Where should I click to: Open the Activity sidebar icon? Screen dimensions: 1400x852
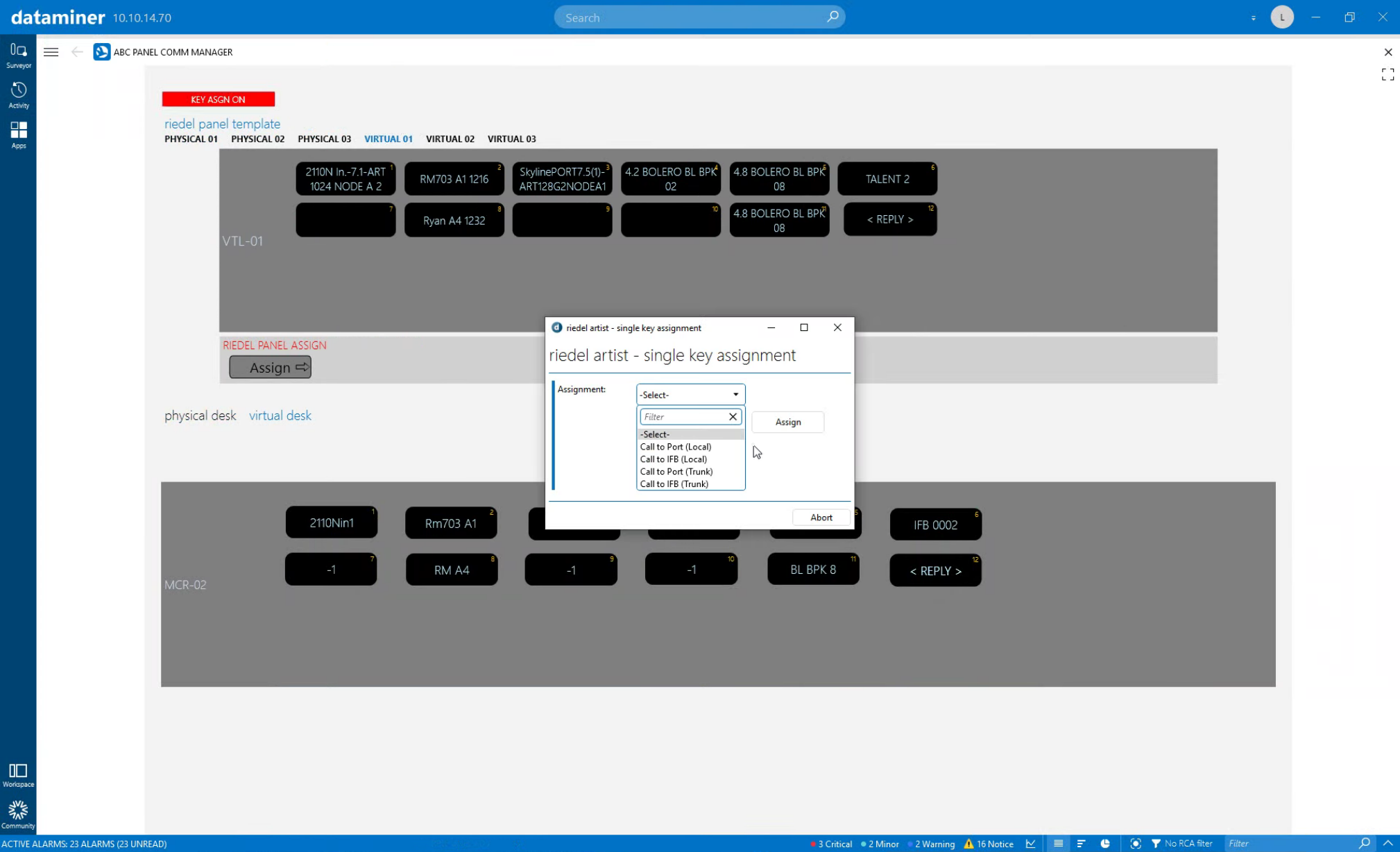click(18, 96)
